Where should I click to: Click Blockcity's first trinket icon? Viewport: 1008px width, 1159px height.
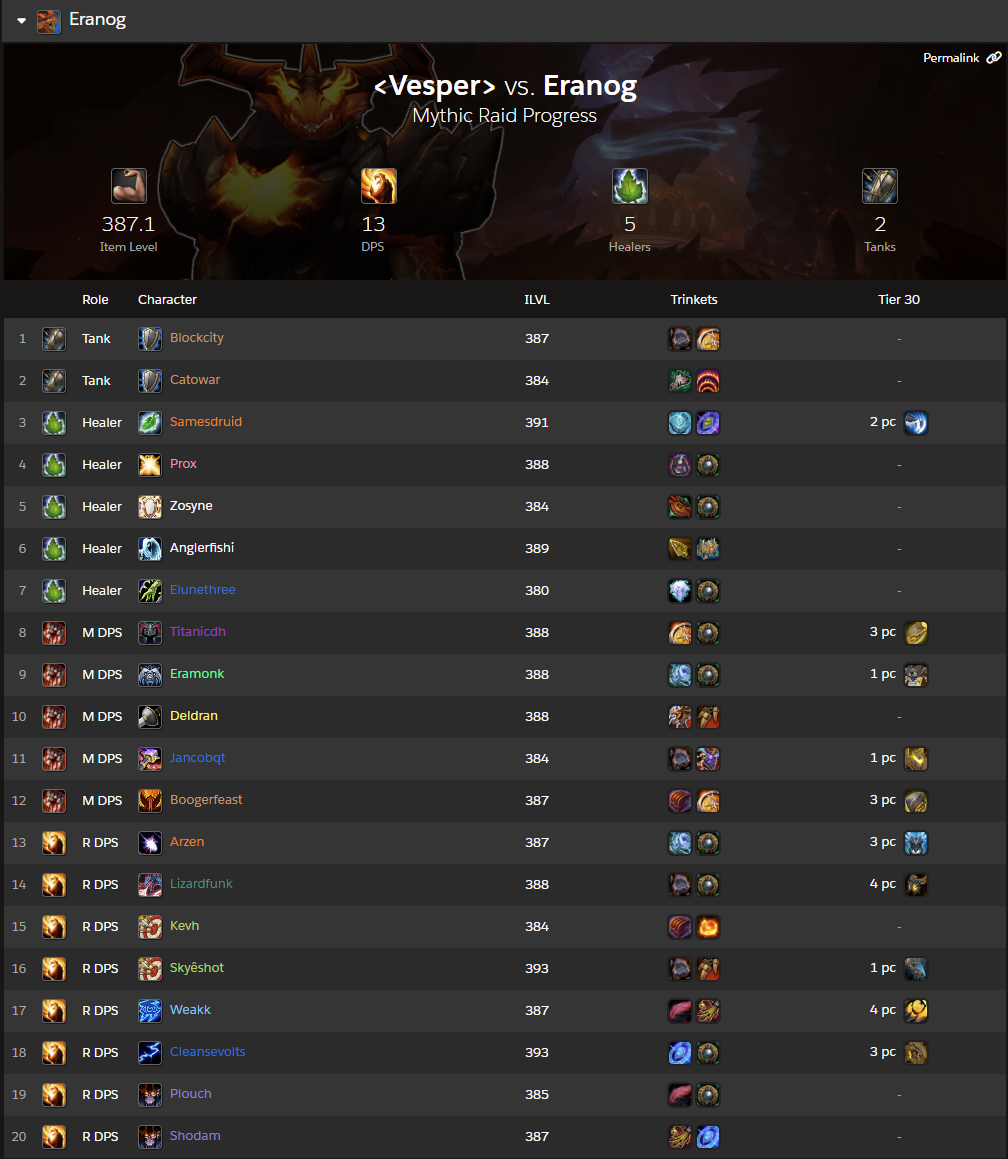(x=680, y=339)
